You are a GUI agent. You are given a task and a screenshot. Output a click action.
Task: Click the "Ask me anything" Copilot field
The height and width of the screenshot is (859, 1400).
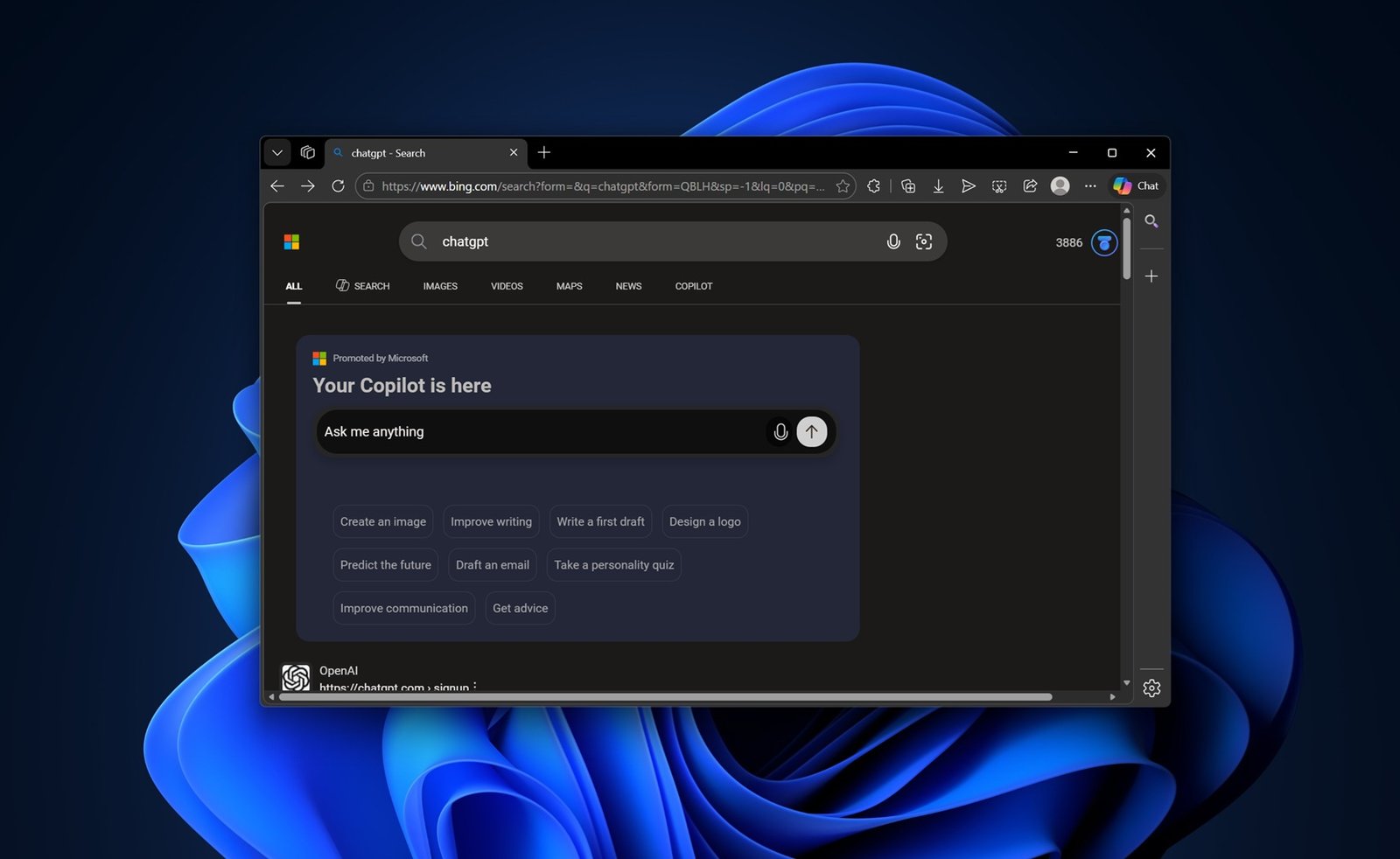538,431
